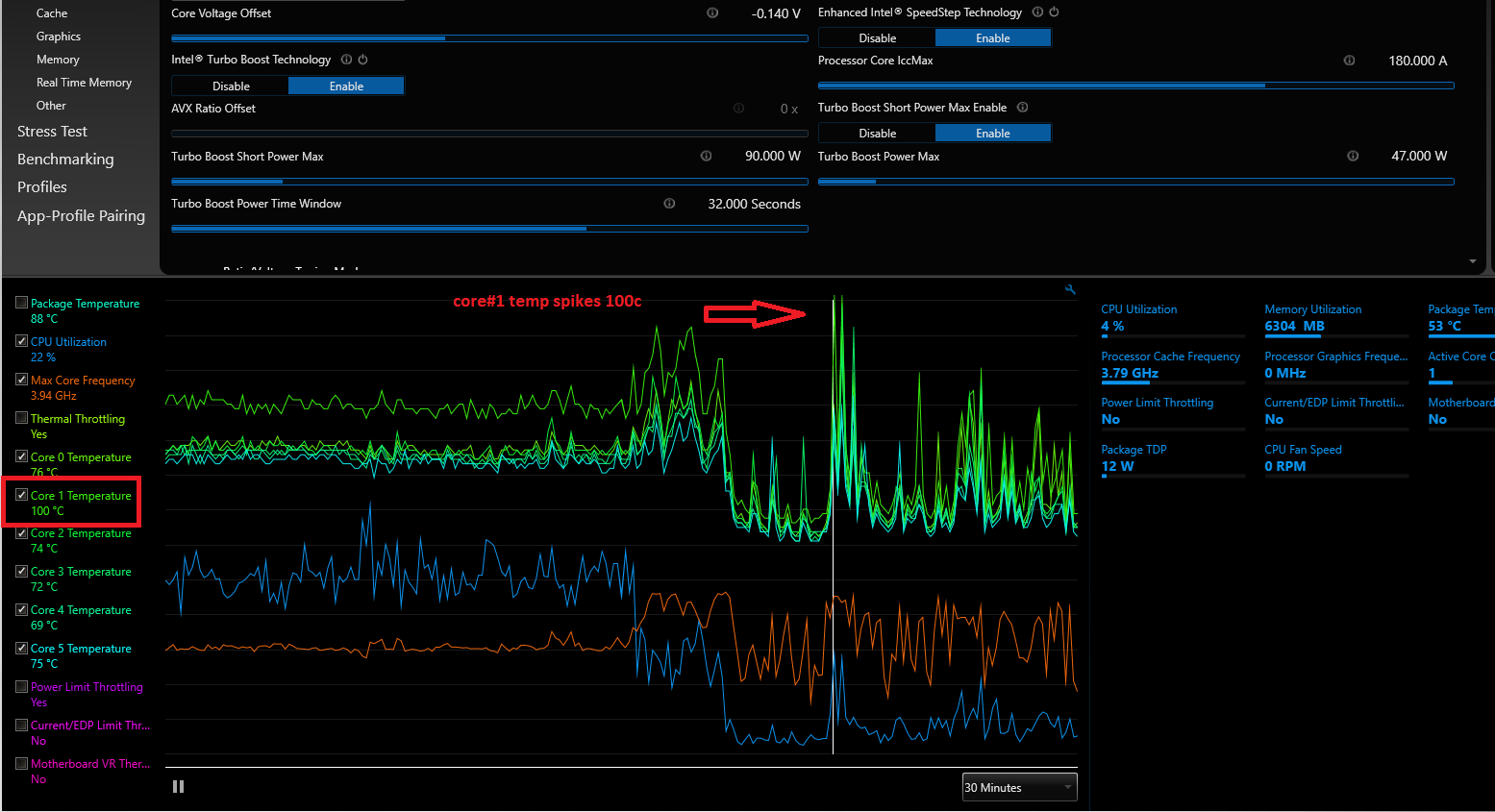Image resolution: width=1495 pixels, height=812 pixels.
Task: Adjust Turbo Boost Power Time Window slider
Action: click(x=489, y=229)
